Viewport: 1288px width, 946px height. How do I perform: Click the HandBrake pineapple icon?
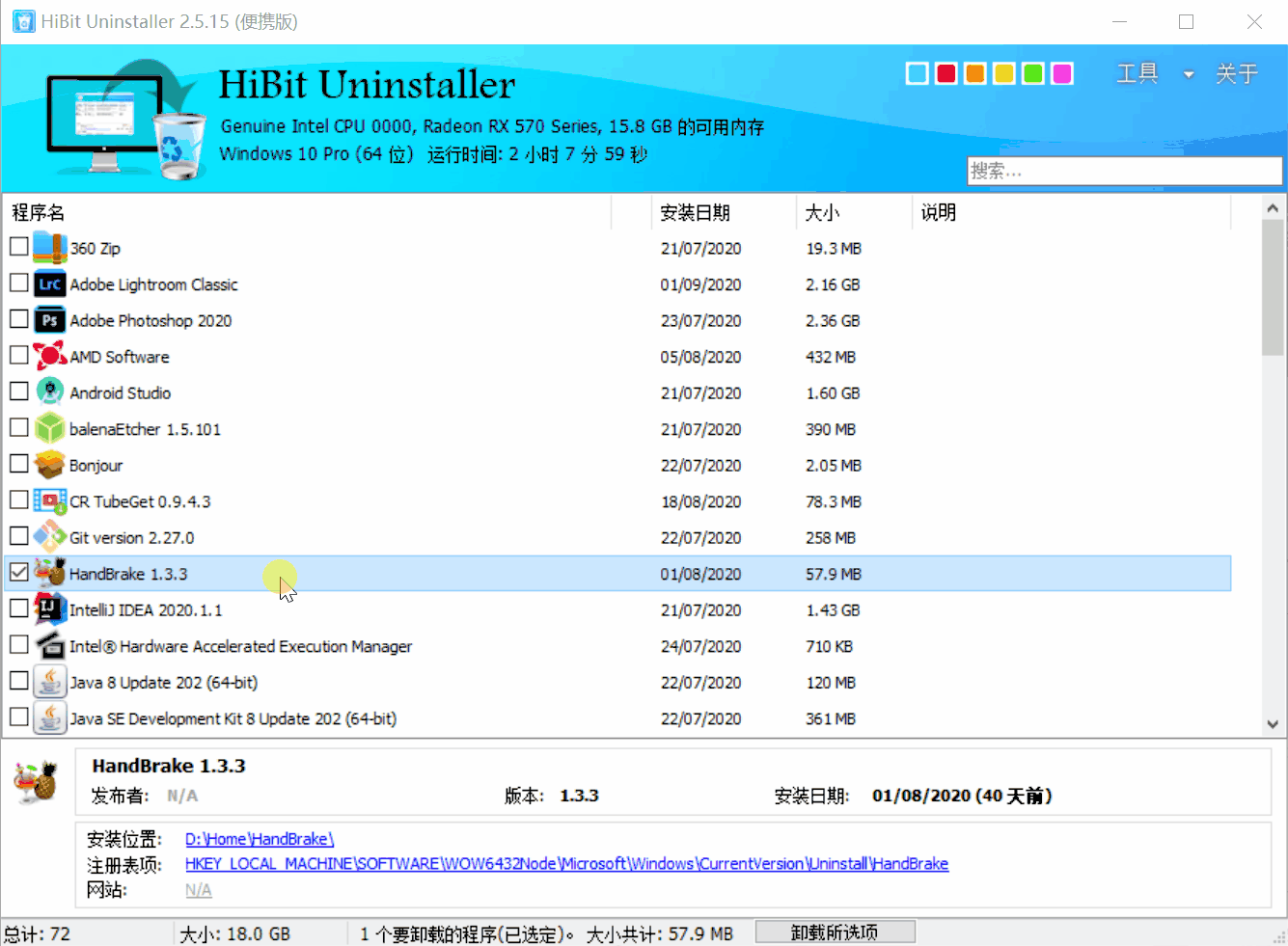(50, 572)
